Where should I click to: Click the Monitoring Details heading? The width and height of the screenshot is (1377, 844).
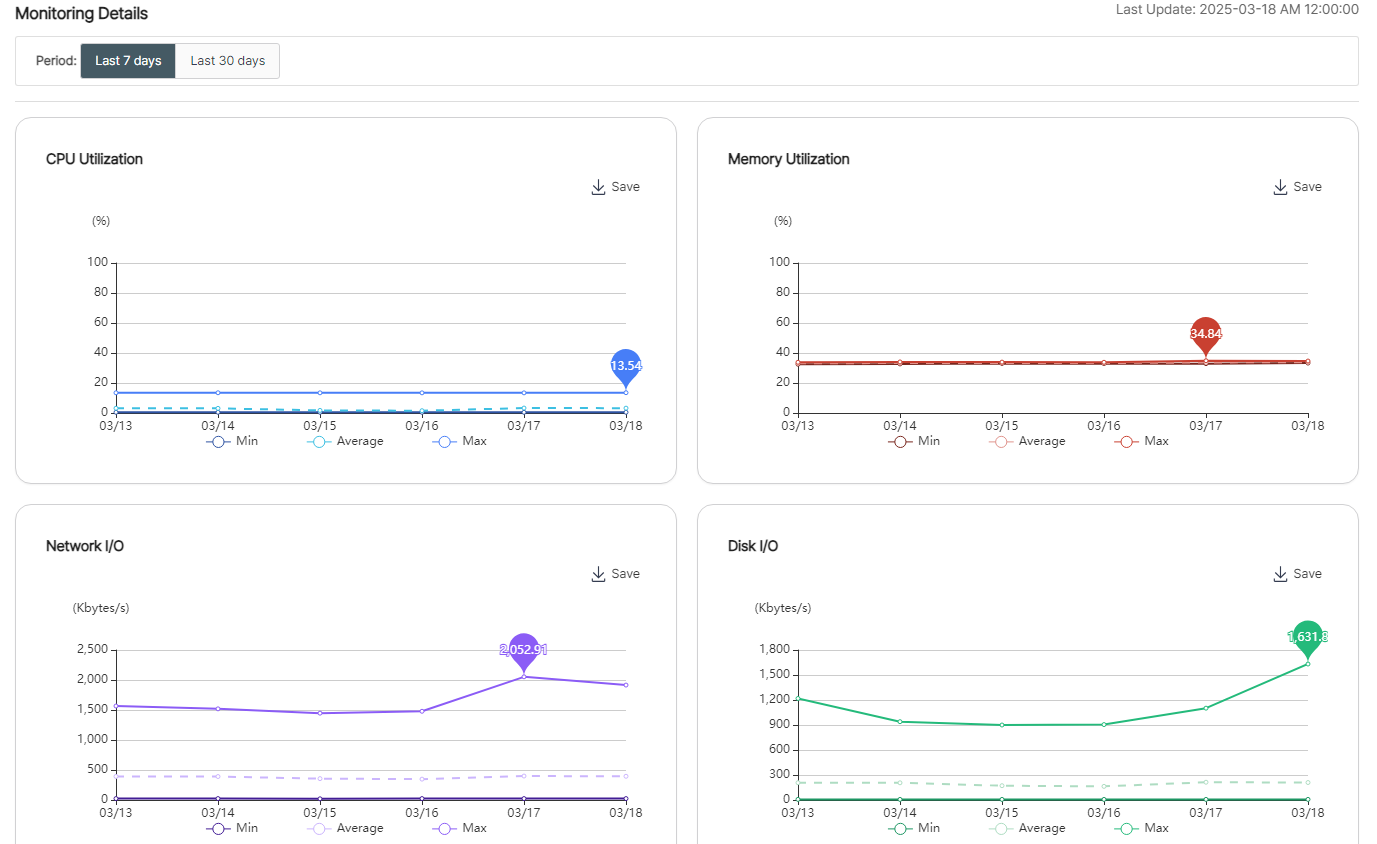(x=82, y=14)
